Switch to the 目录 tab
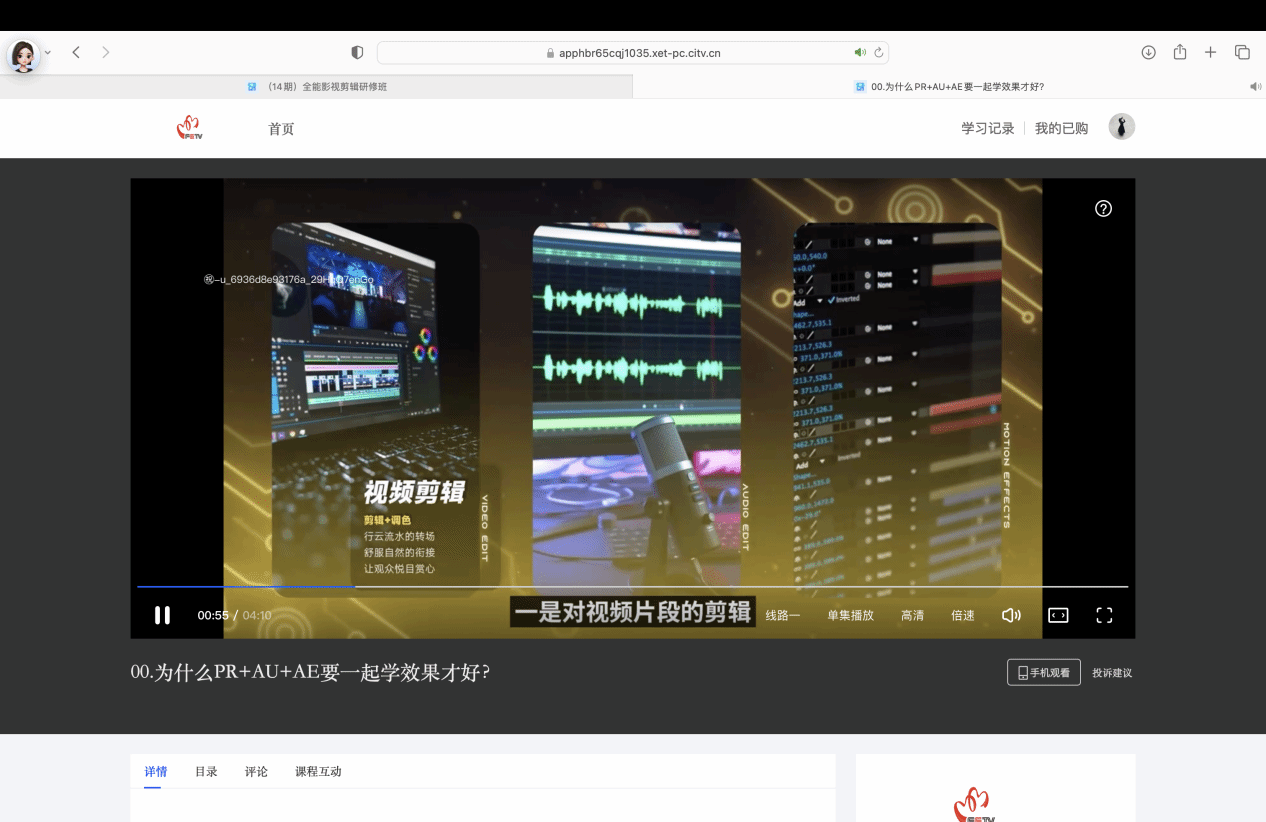 [x=206, y=771]
